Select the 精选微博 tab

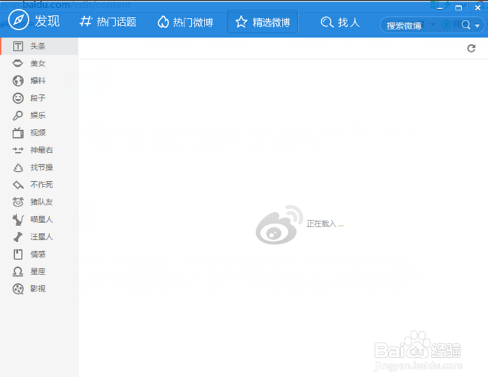[x=263, y=22]
